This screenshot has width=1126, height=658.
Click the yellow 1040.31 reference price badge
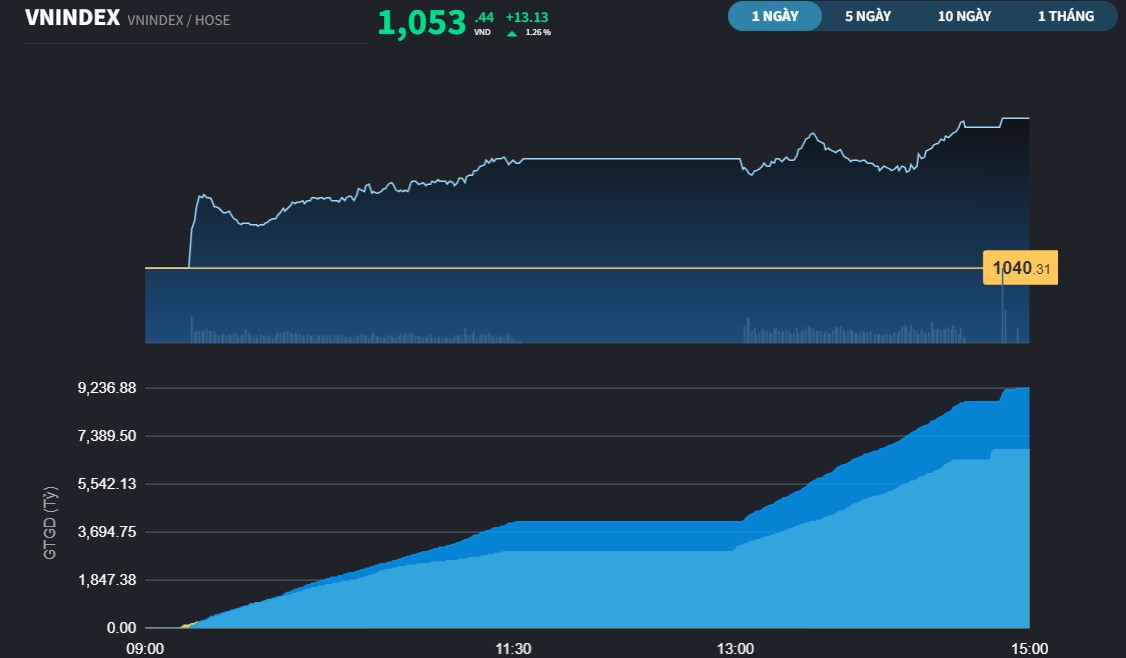pos(1019,267)
